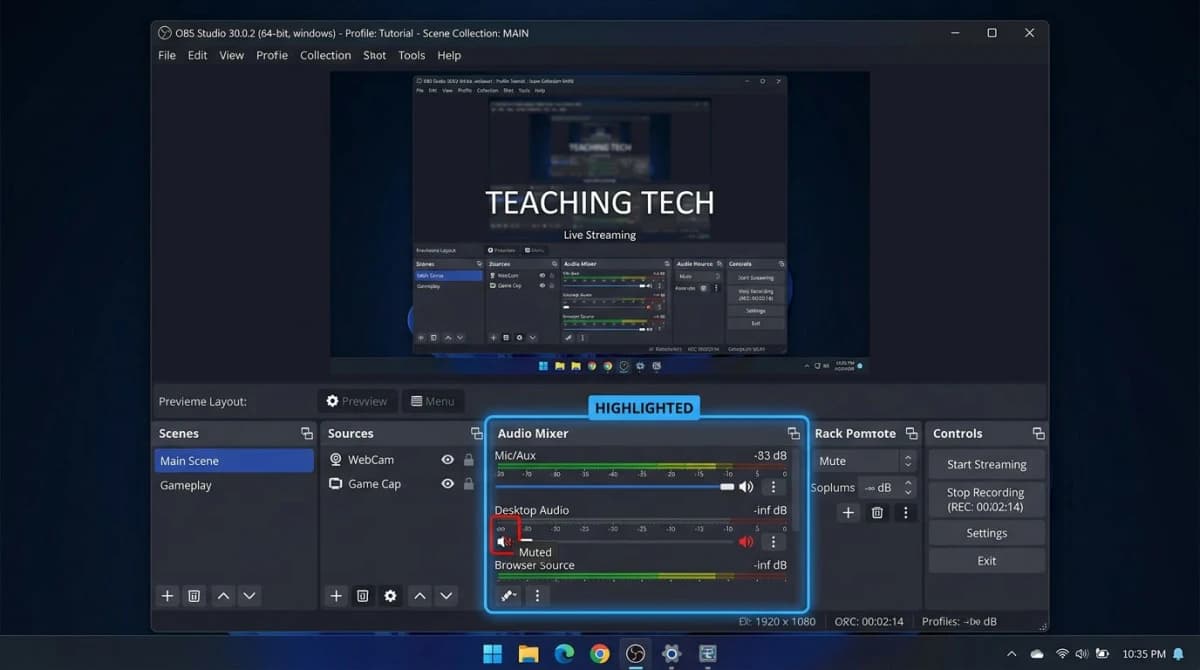Open Settings from the Controls panel
Viewport: 1200px width, 670px height.
[x=987, y=533]
